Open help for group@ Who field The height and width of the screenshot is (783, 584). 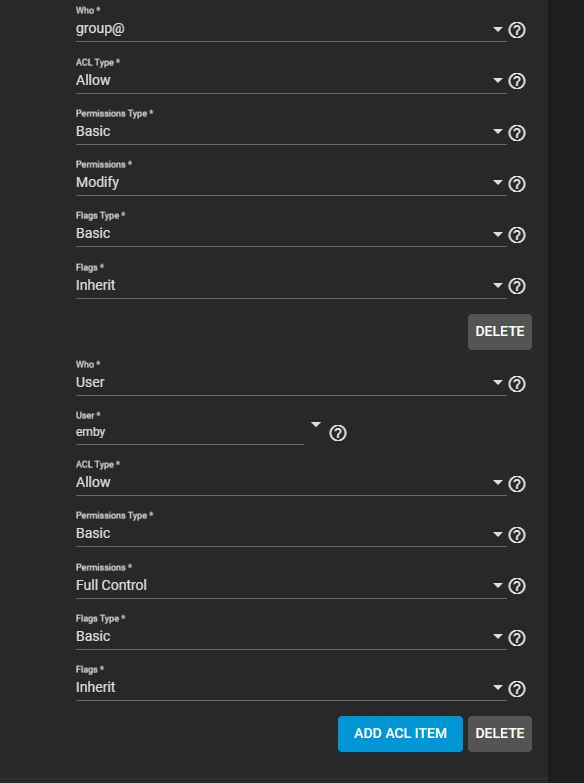[x=517, y=30]
